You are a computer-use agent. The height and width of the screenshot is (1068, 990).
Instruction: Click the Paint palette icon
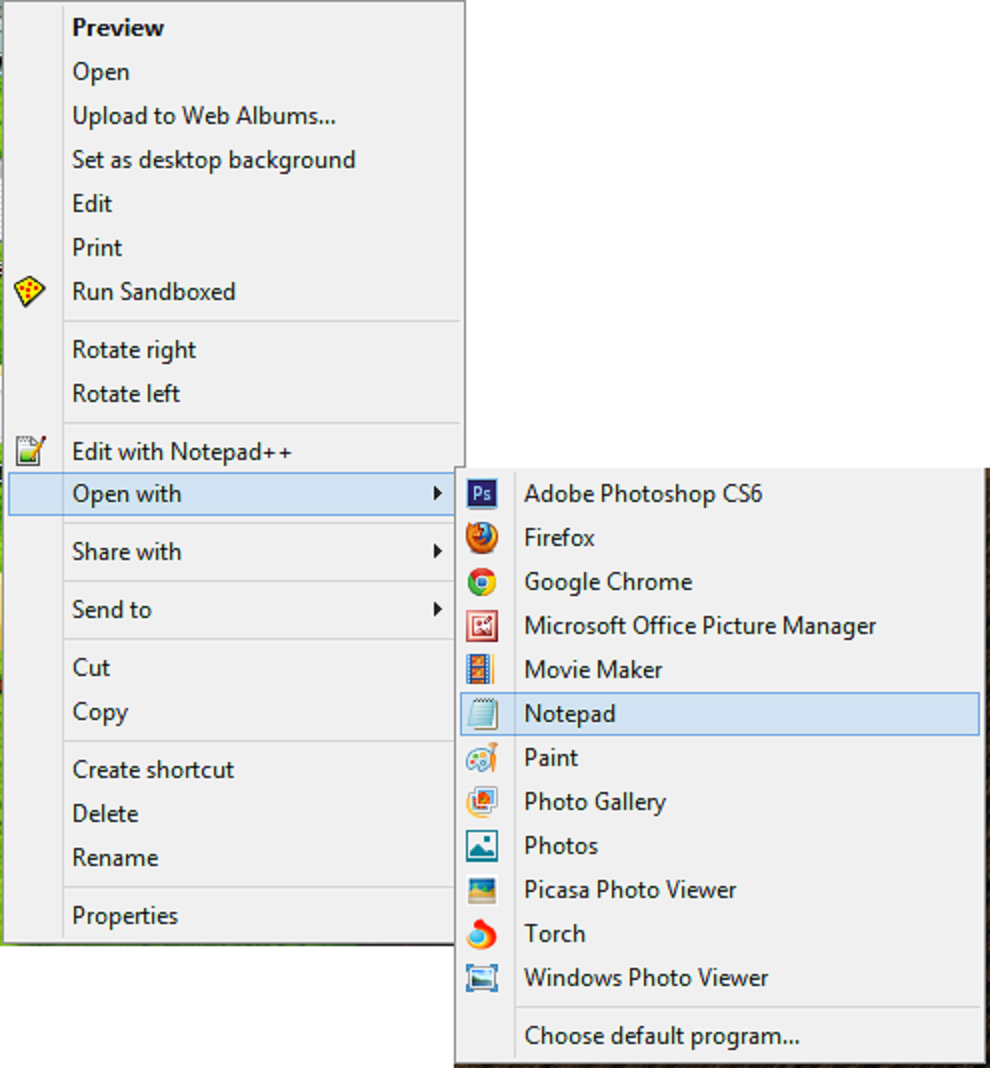(482, 757)
